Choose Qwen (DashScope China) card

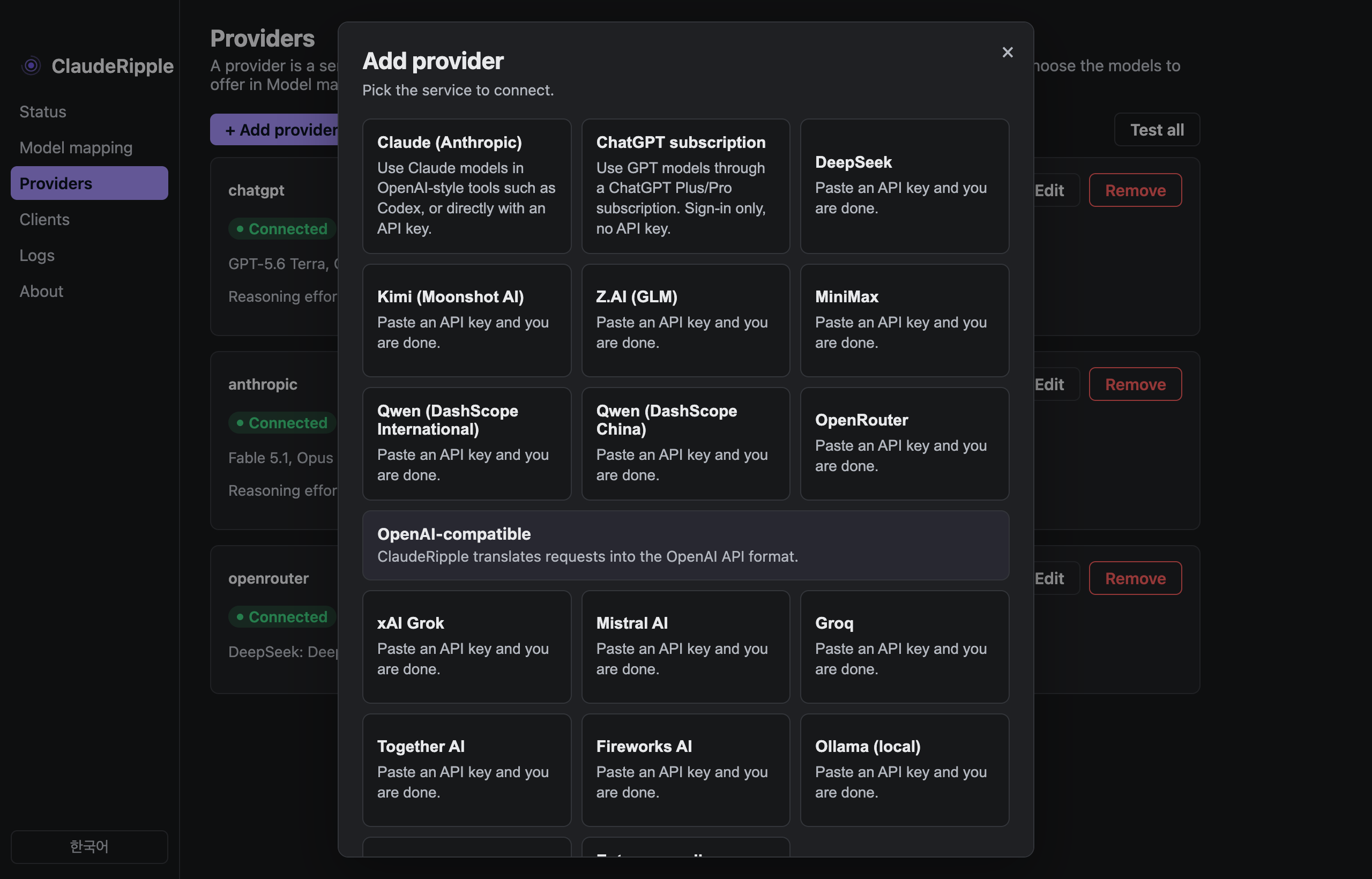[x=685, y=443]
